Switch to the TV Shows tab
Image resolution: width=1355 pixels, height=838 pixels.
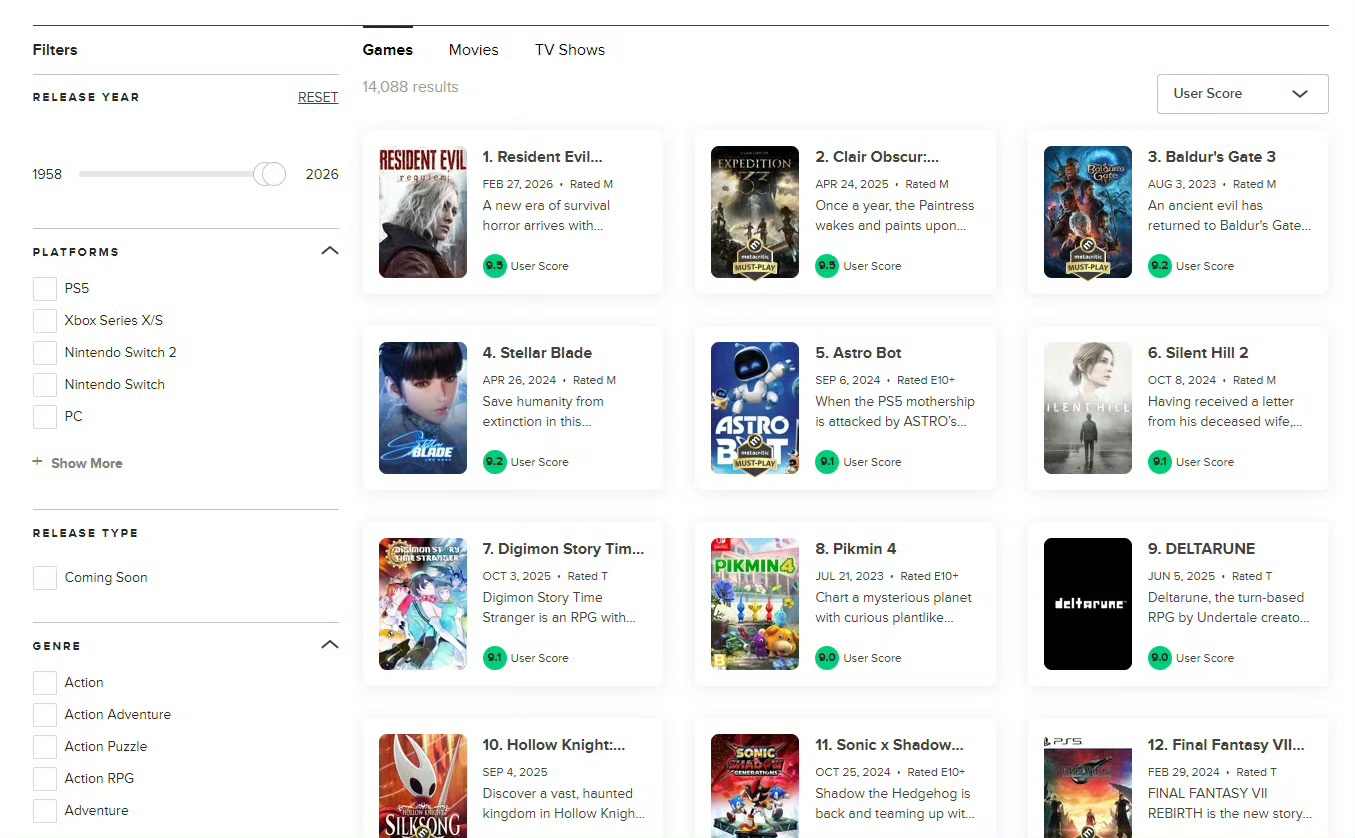click(x=569, y=50)
